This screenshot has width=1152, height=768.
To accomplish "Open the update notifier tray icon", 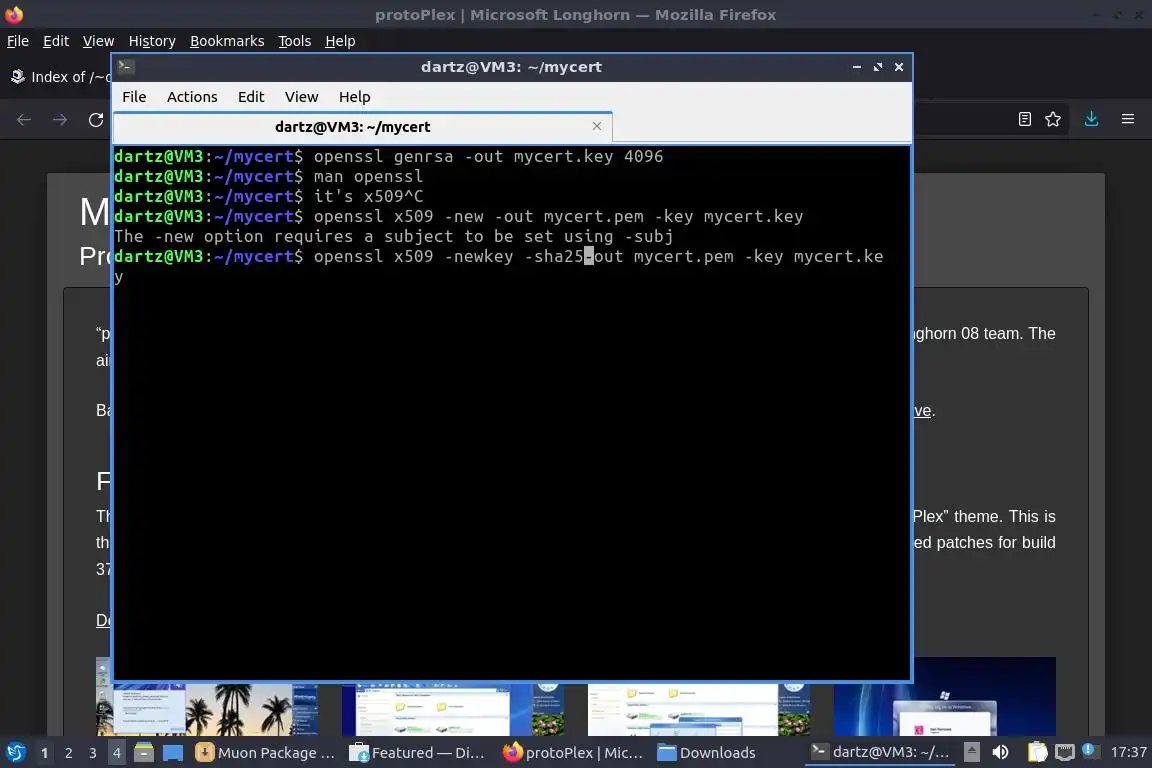I will (x=1089, y=750).
